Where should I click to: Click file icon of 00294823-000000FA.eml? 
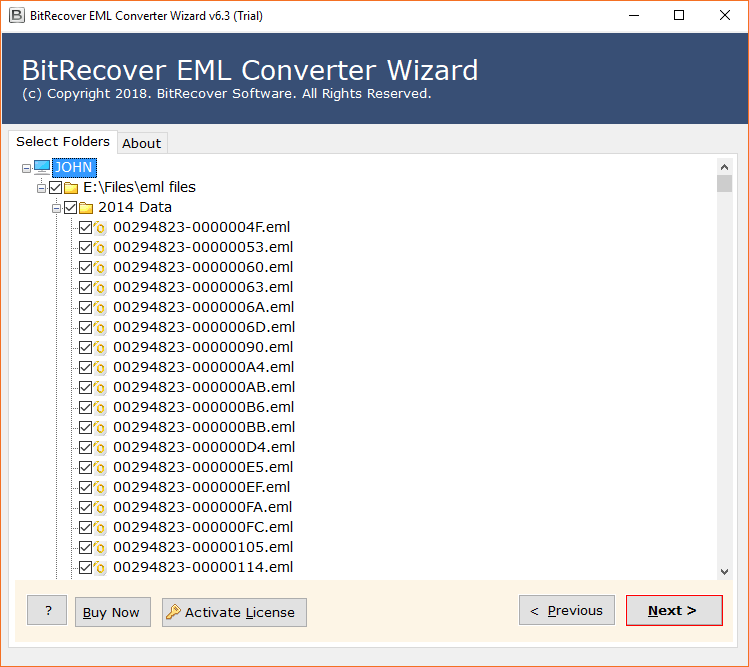click(100, 508)
